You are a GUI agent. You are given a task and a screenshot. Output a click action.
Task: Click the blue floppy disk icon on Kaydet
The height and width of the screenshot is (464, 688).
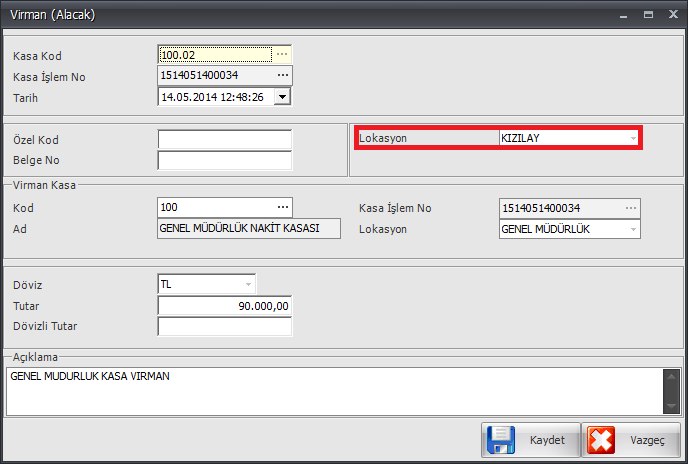point(501,440)
